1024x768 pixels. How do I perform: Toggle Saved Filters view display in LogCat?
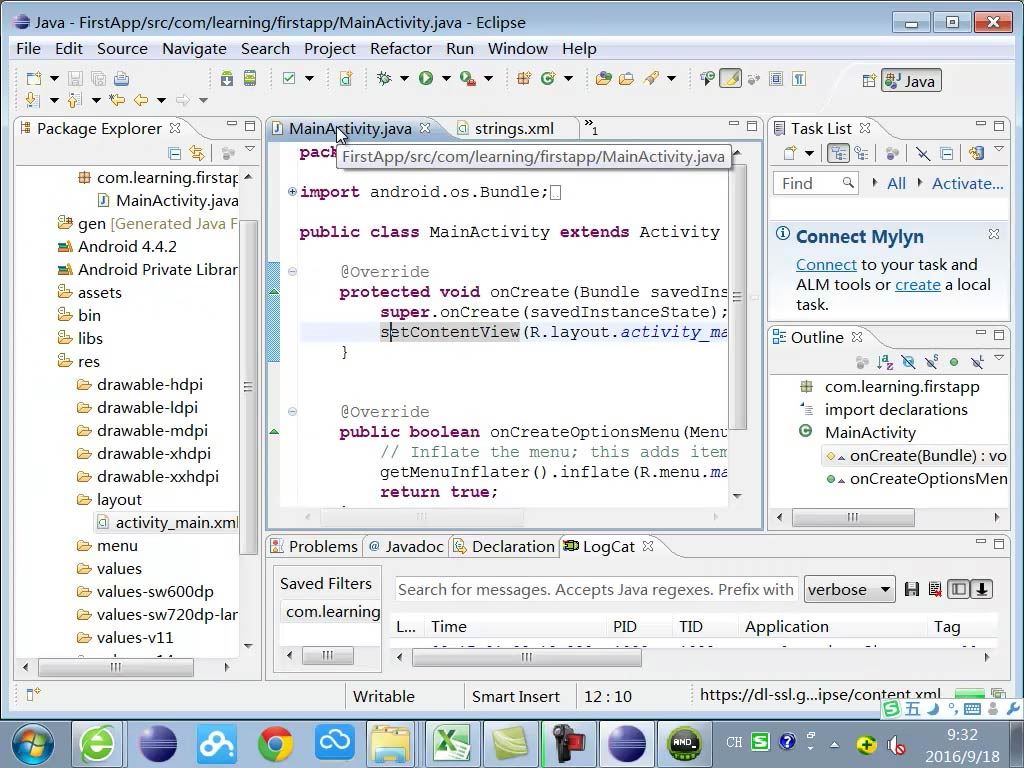tap(958, 589)
